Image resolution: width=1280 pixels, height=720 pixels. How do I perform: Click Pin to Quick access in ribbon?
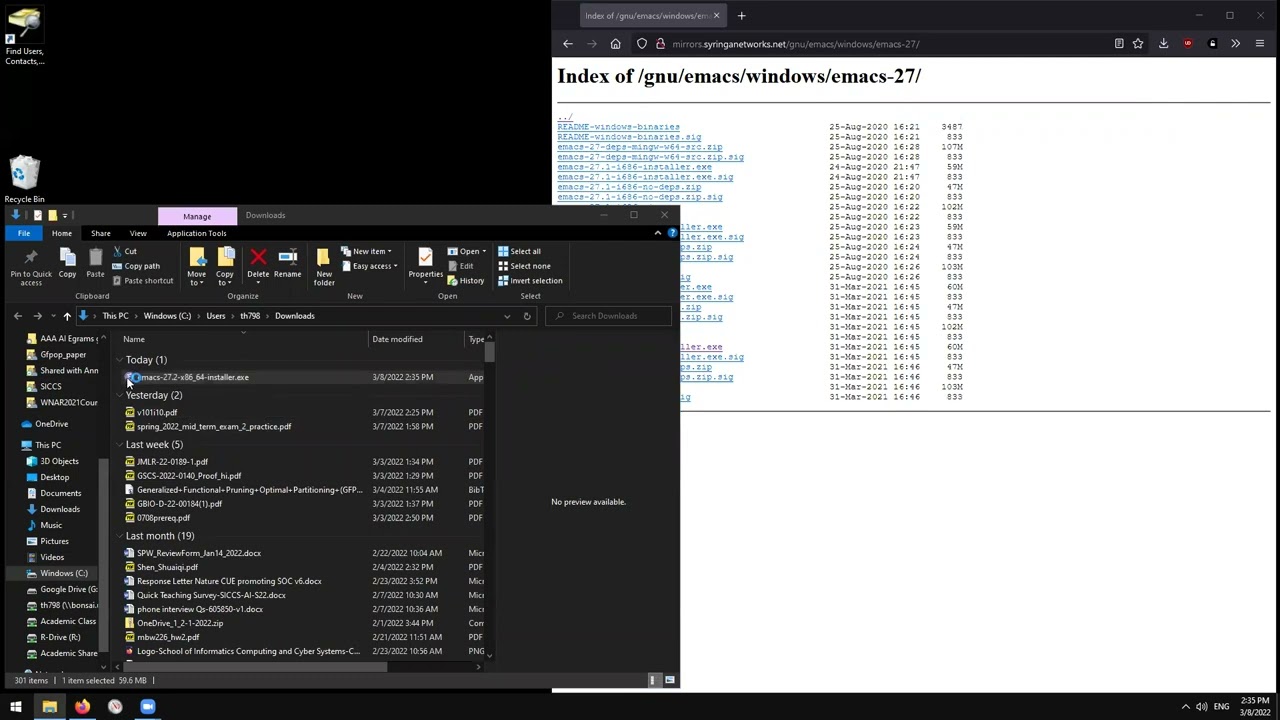click(30, 266)
